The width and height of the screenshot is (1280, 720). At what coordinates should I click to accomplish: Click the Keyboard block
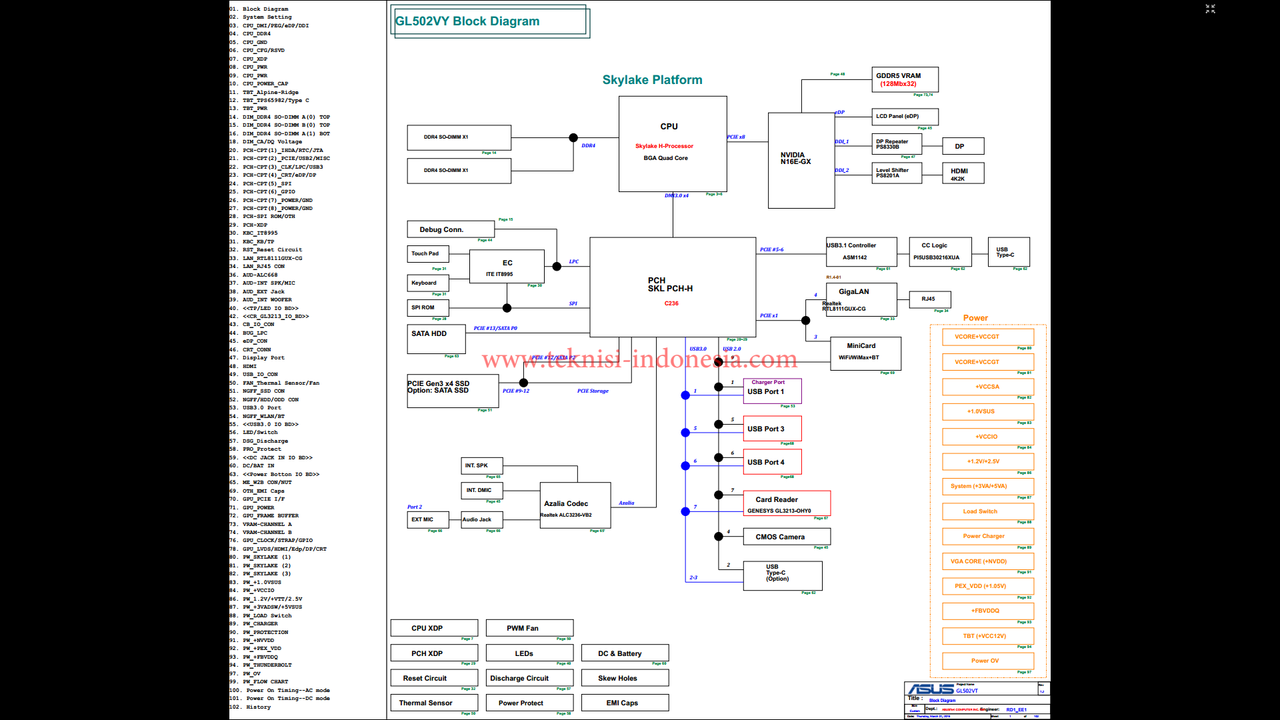click(x=430, y=283)
